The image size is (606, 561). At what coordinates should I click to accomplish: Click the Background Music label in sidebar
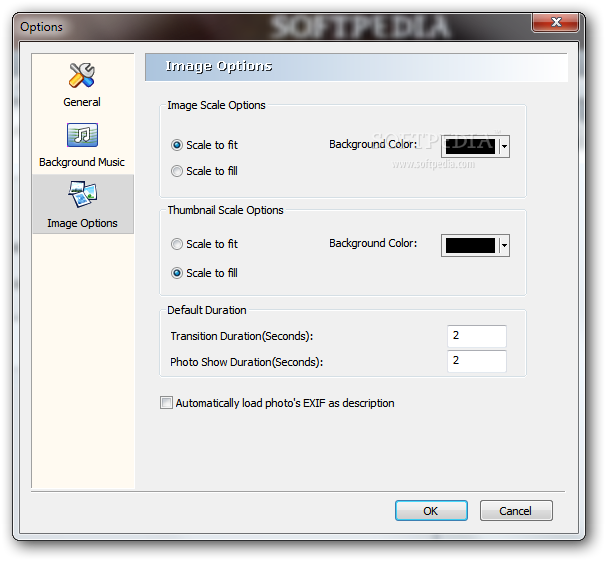pyautogui.click(x=82, y=162)
